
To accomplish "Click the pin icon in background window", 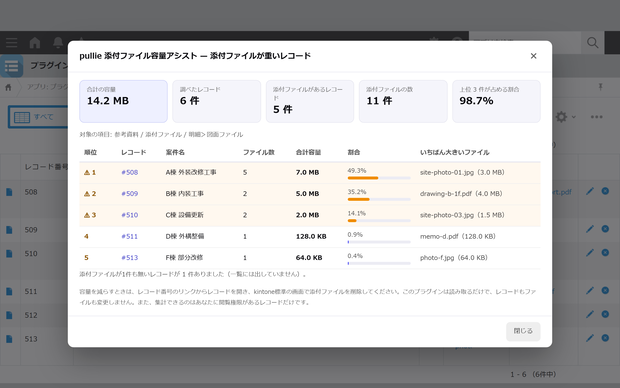I will click(x=600, y=87).
